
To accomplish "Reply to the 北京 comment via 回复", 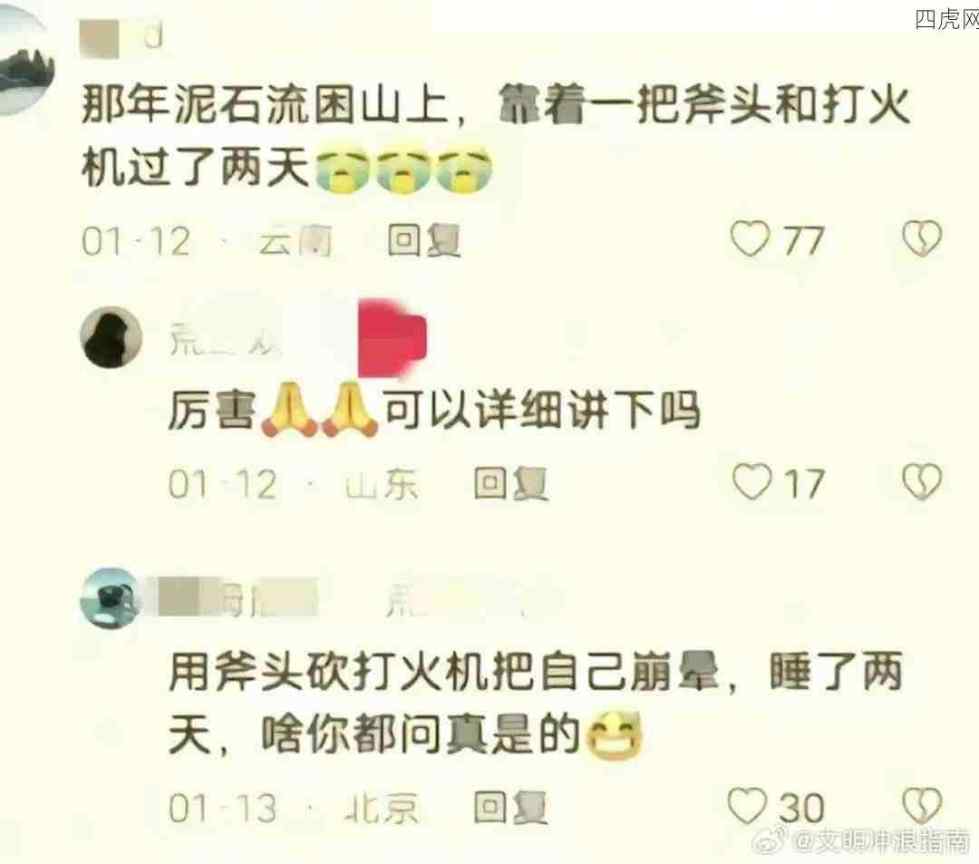I will 511,807.
